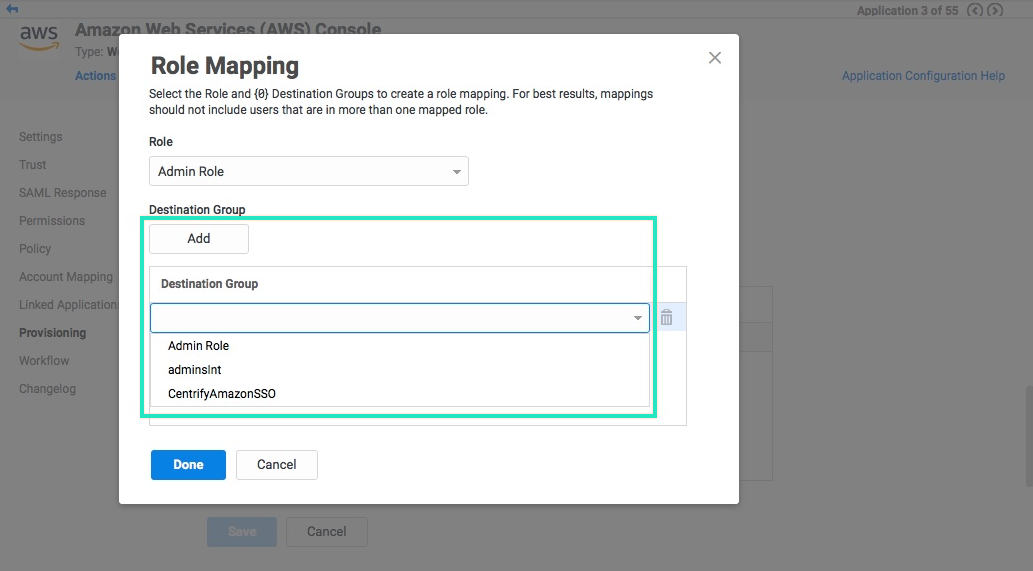Add a new destination group
The width and height of the screenshot is (1033, 571).
pos(199,238)
